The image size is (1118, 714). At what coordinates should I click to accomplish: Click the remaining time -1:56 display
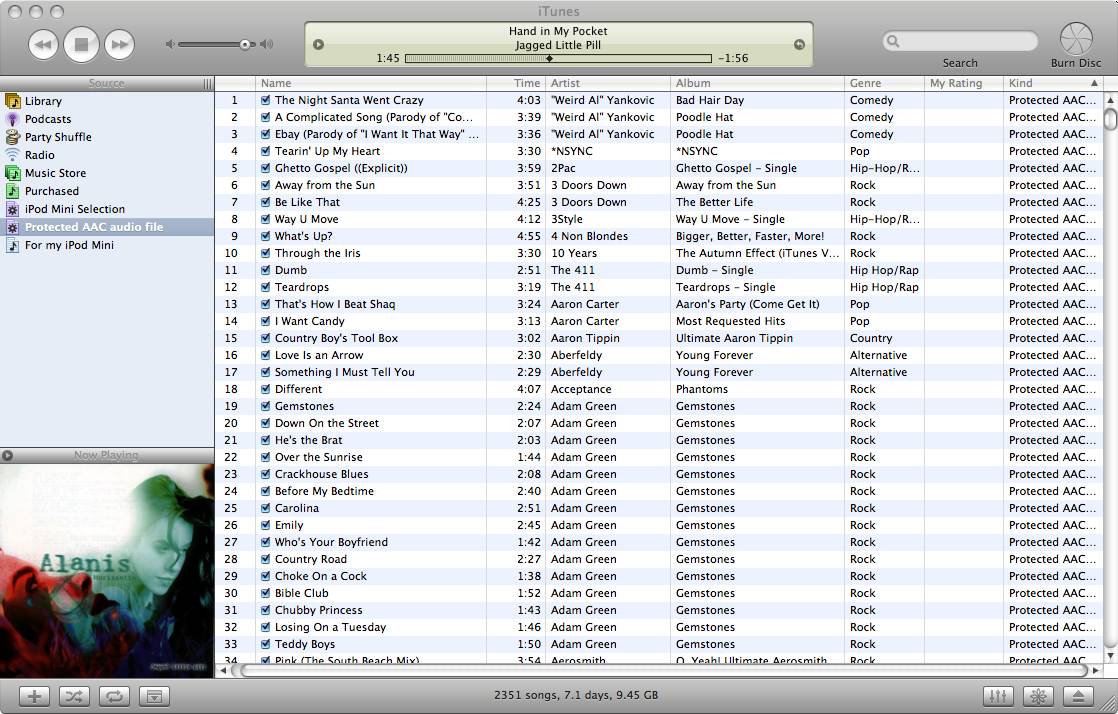click(733, 58)
